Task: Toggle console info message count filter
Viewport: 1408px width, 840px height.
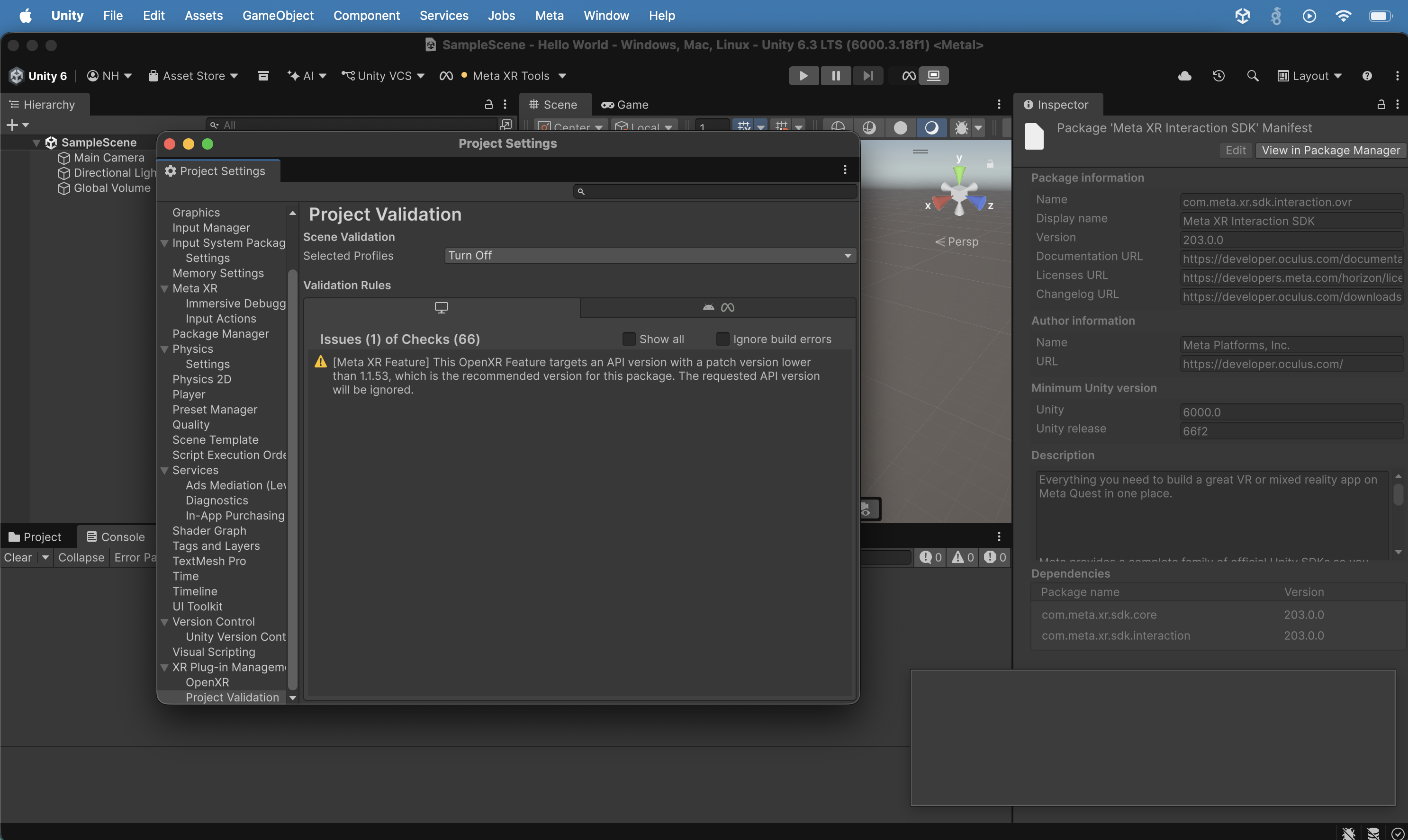Action: tap(930, 557)
